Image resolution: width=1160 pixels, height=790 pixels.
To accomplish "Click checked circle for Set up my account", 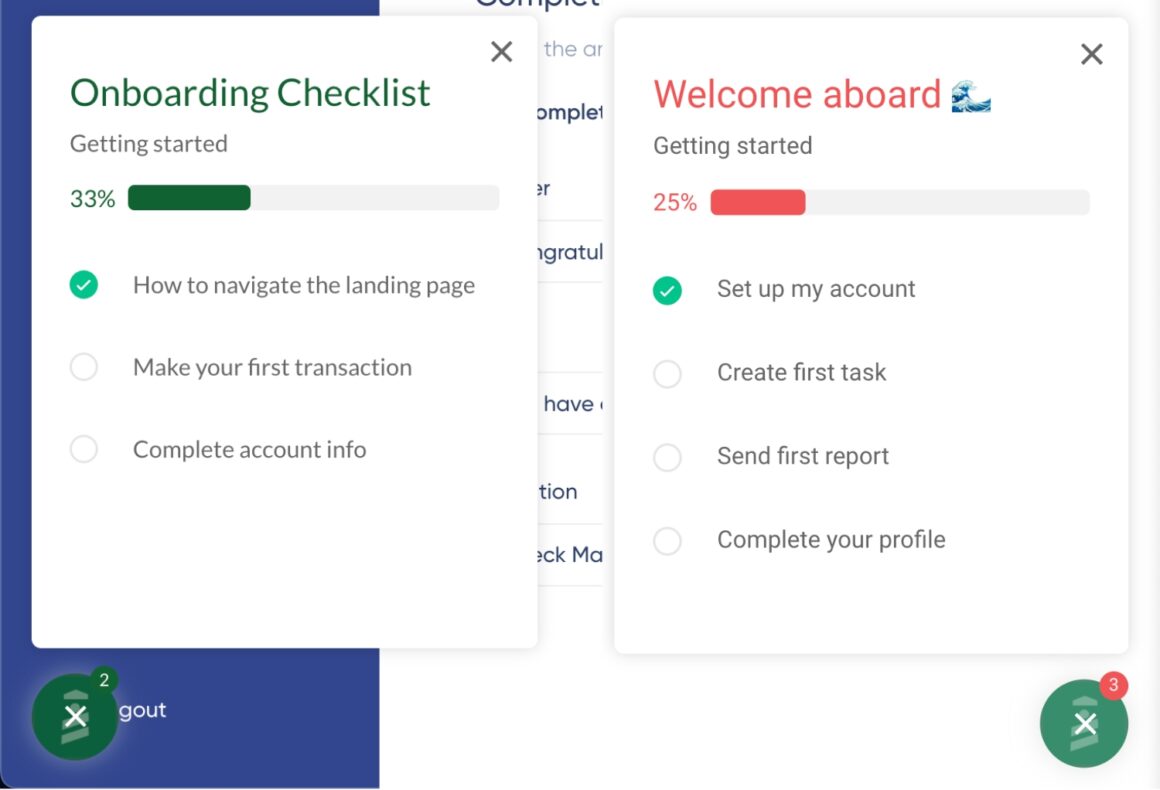I will 667,291.
